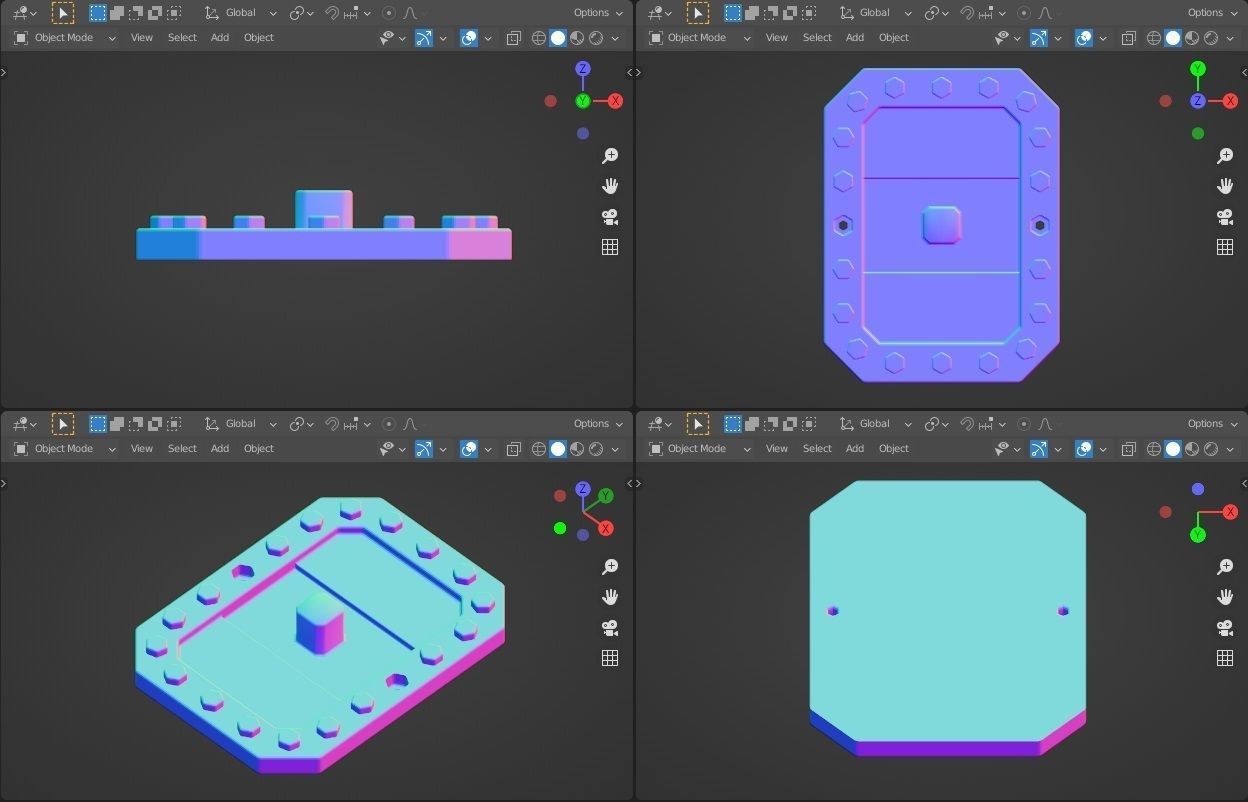Image resolution: width=1248 pixels, height=802 pixels.
Task: Toggle snapping magnet in perspective viewport
Action: [x=332, y=424]
